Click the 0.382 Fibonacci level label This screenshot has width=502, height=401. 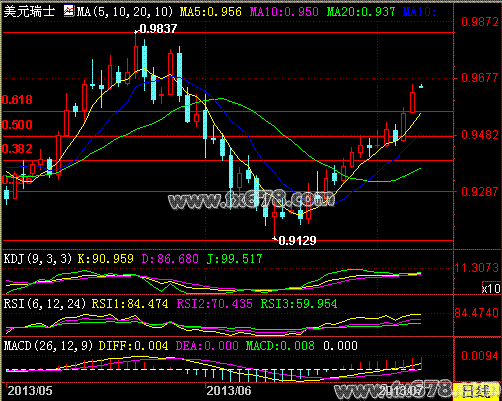point(17,149)
